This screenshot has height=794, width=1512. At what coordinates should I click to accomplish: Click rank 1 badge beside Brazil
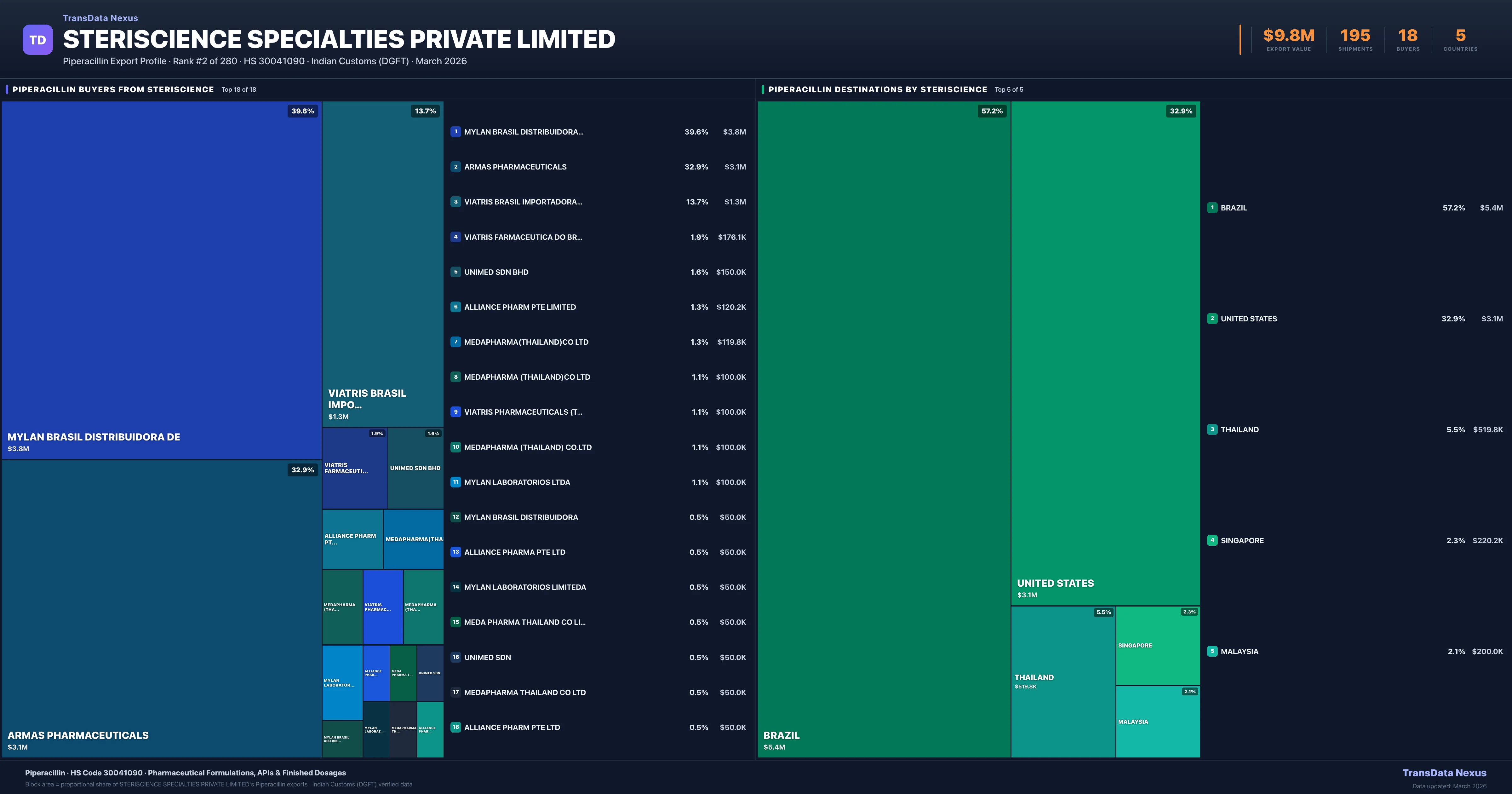(1212, 207)
